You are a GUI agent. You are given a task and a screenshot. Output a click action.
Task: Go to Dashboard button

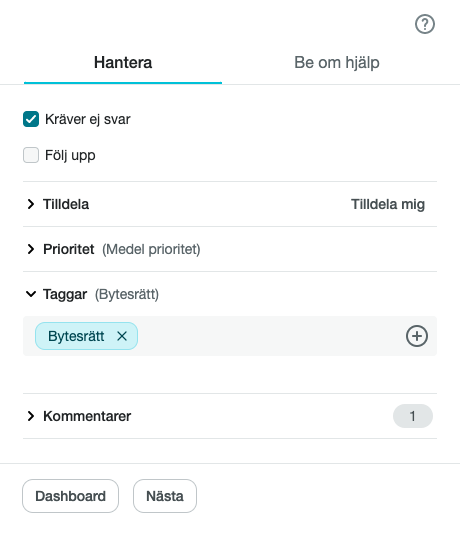pos(70,496)
